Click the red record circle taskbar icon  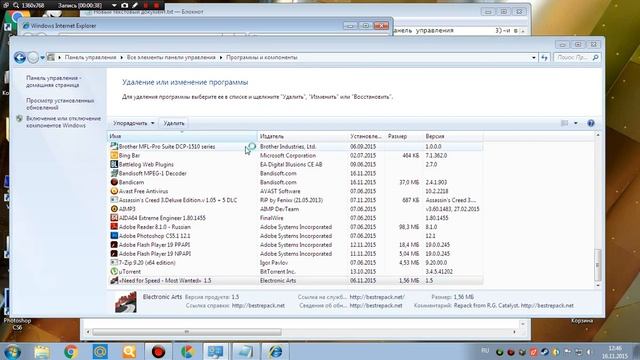158,351
